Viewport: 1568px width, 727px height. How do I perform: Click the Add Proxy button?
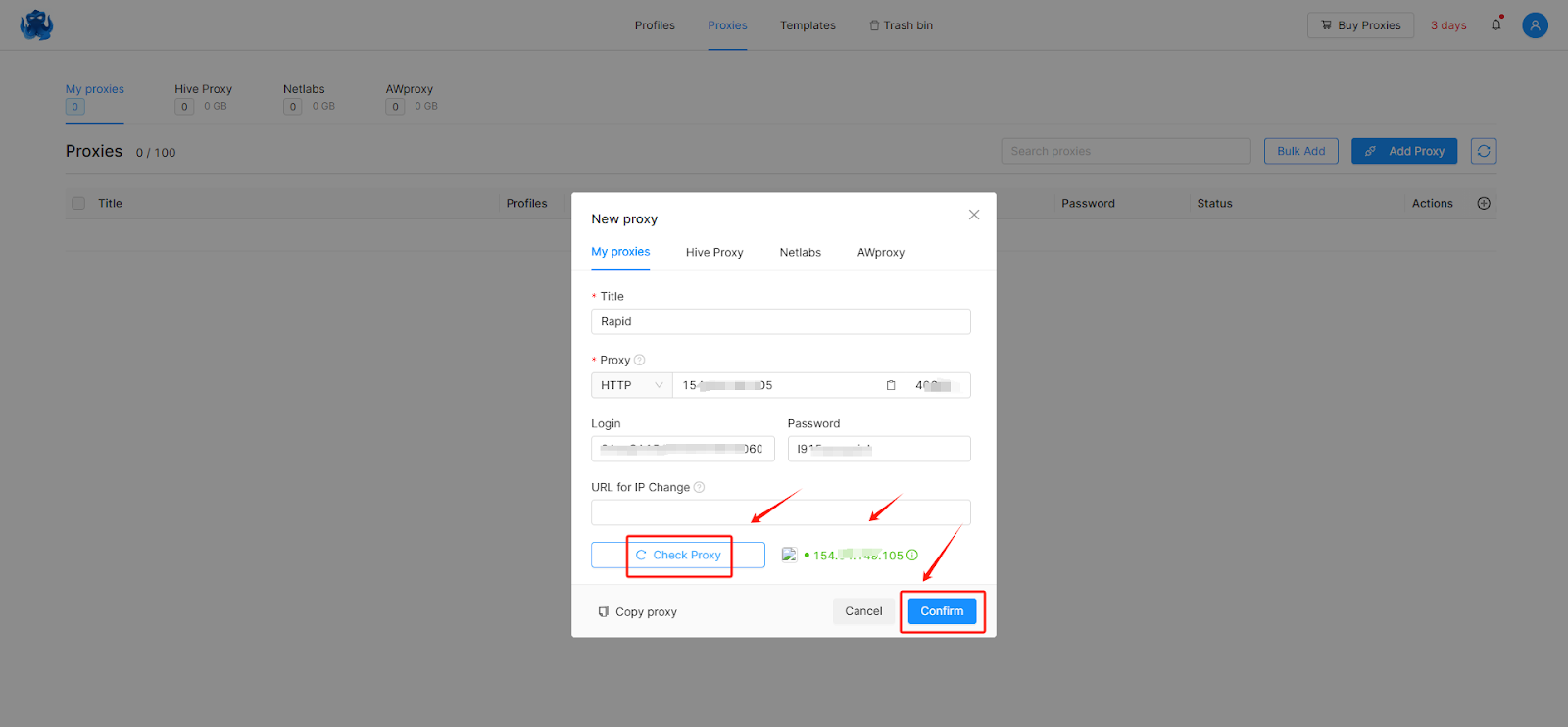click(x=1404, y=151)
